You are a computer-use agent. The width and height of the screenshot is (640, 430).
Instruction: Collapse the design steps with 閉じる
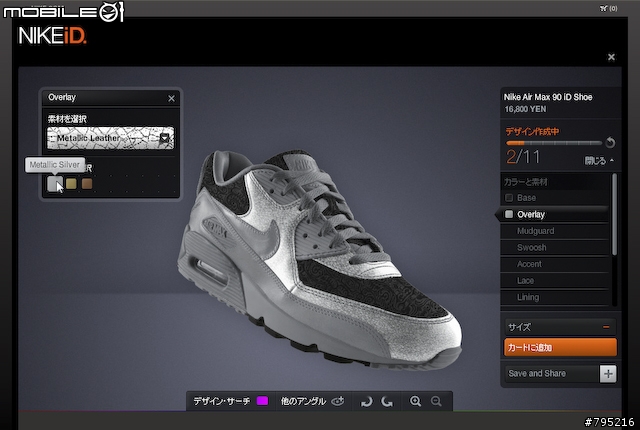point(599,161)
